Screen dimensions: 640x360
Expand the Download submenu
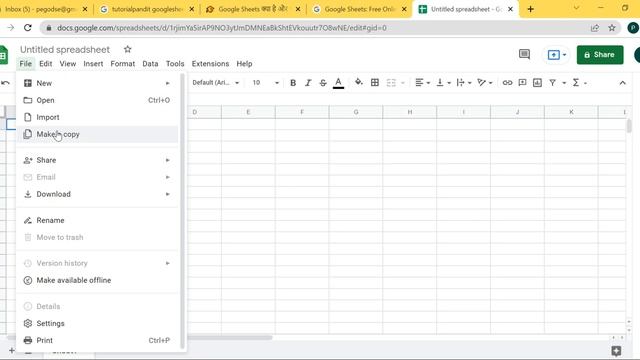tap(97, 194)
